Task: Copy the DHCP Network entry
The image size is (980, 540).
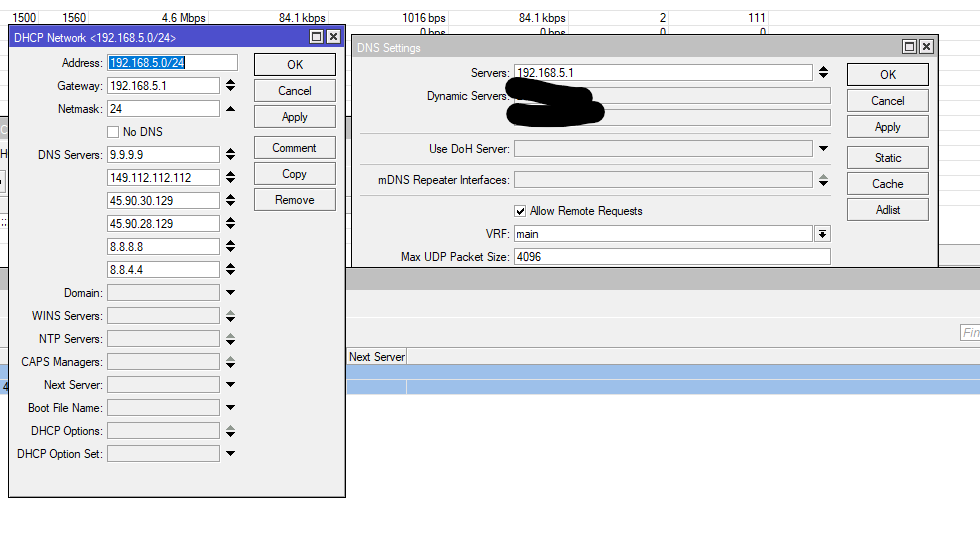Action: tap(294, 174)
